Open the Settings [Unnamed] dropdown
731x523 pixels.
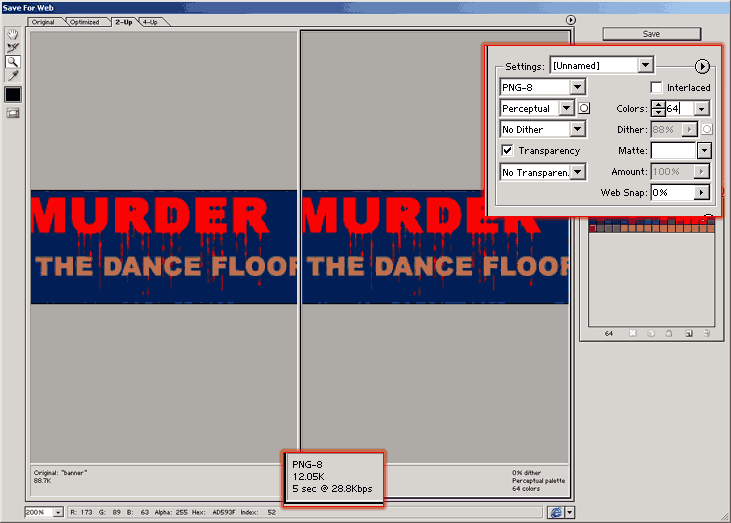click(602, 65)
